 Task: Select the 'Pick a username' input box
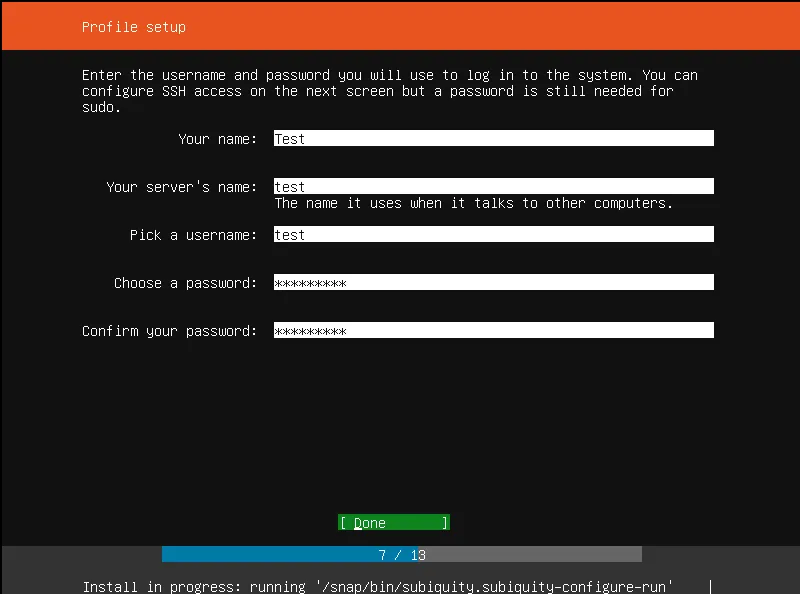[493, 235]
